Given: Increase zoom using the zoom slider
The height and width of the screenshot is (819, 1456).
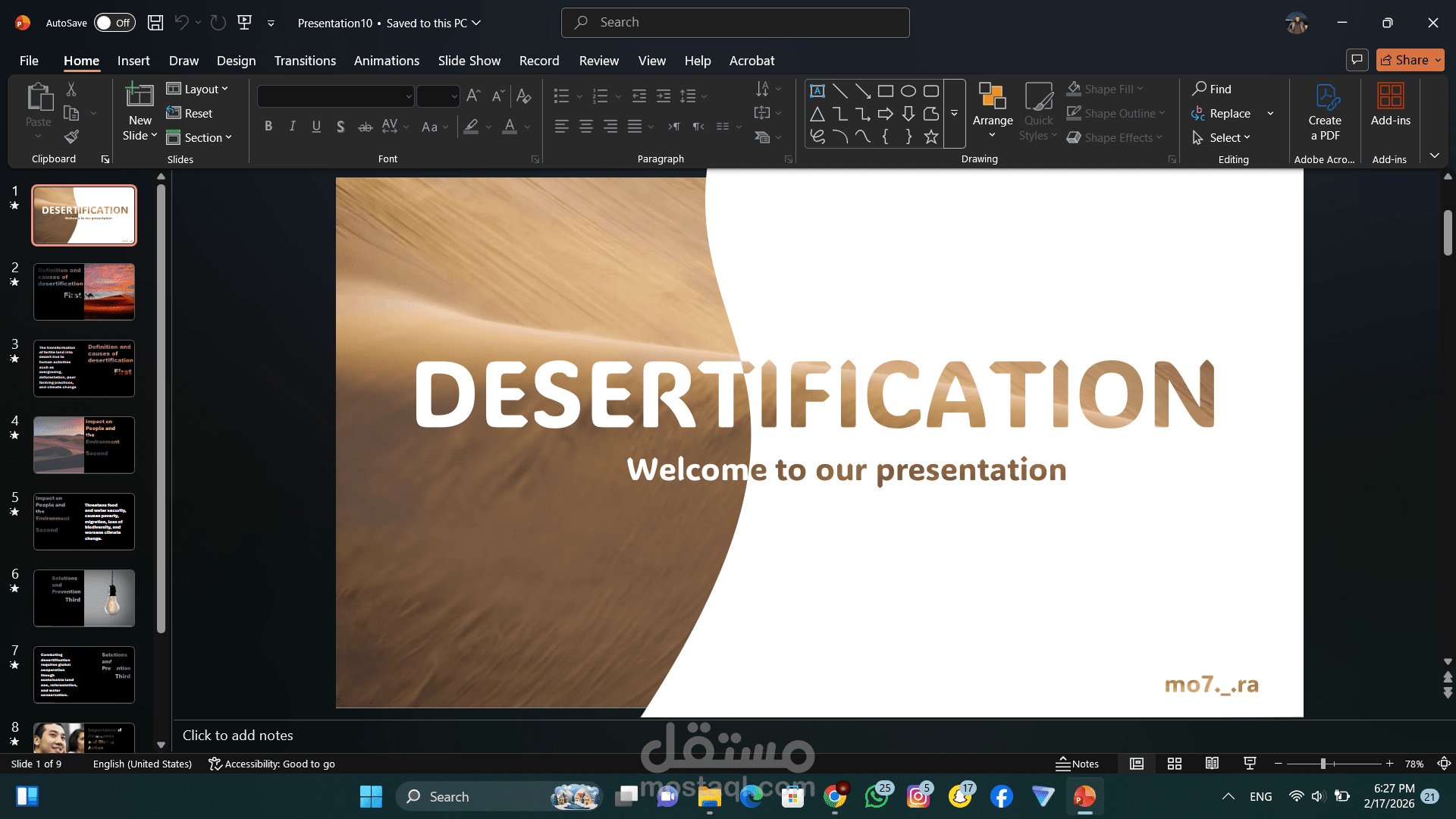Looking at the screenshot, I should click(1390, 764).
